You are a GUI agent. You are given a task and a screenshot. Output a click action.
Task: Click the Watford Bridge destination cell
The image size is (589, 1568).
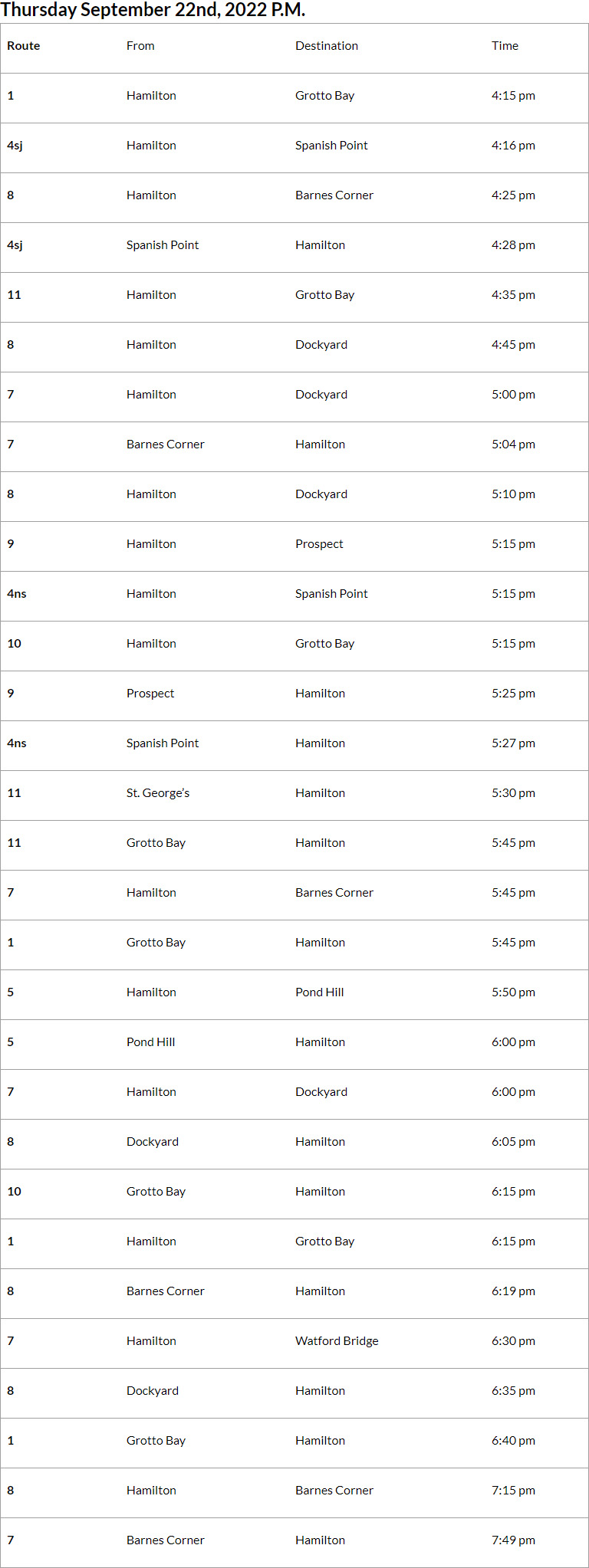pos(337,1341)
